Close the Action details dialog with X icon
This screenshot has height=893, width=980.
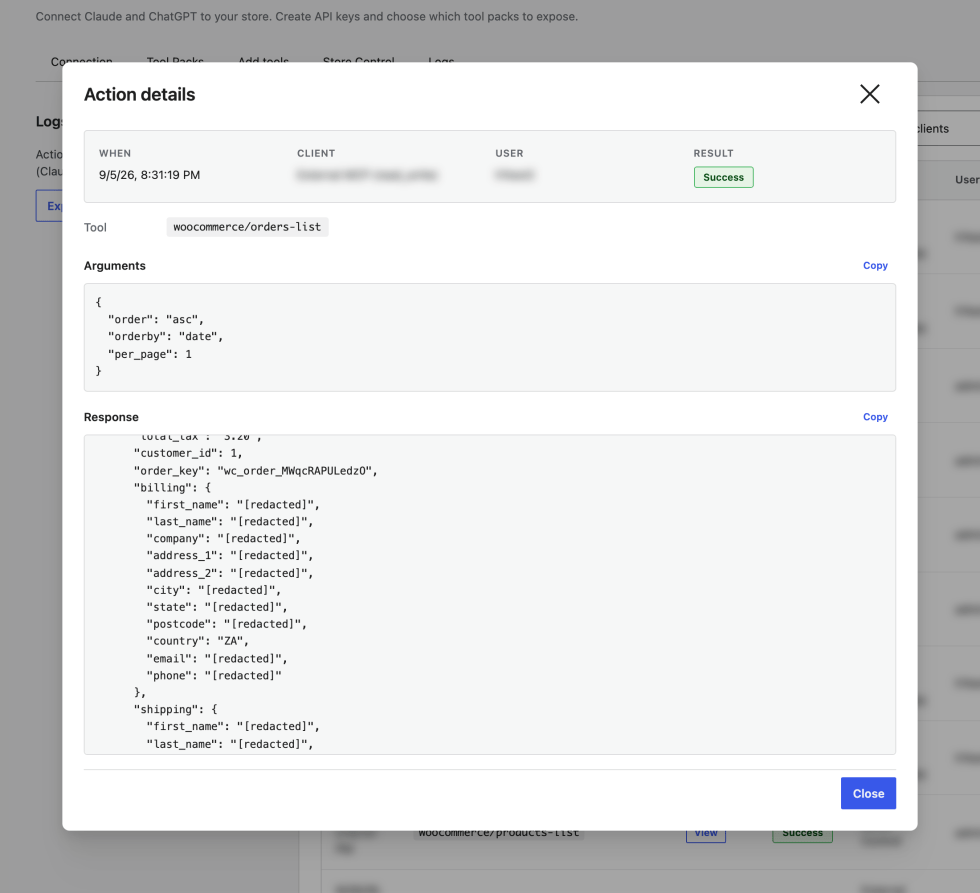coord(869,94)
